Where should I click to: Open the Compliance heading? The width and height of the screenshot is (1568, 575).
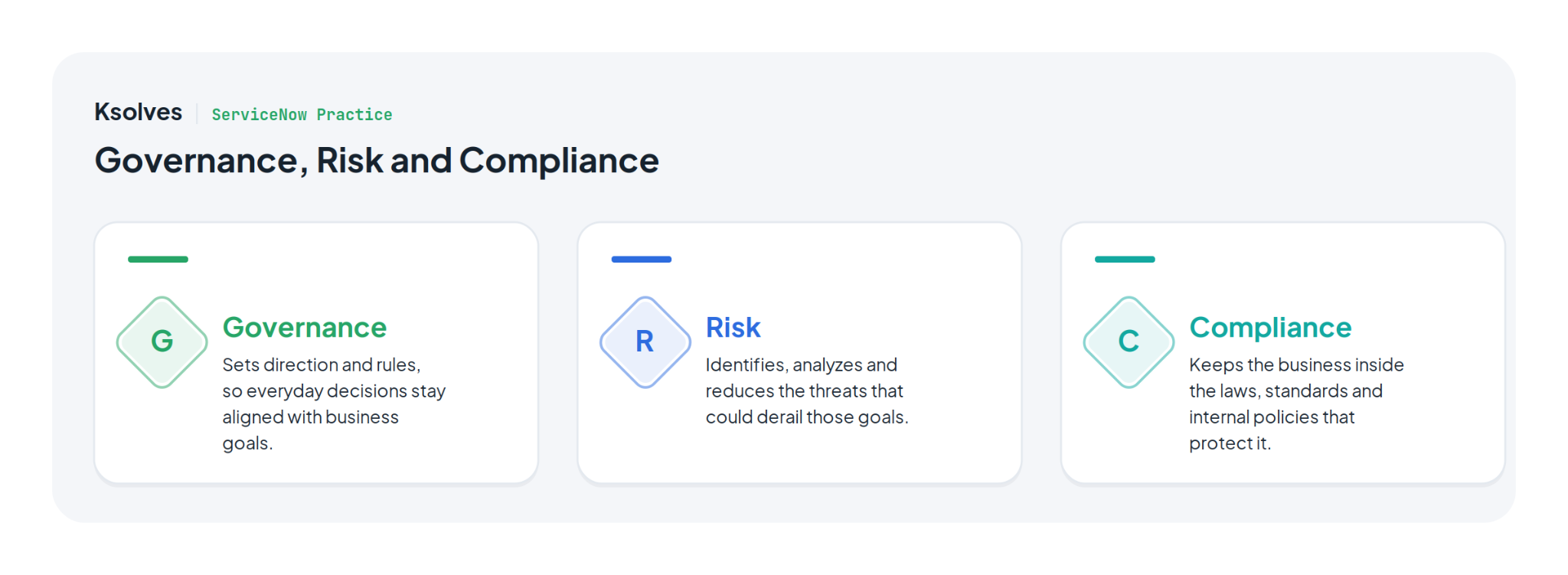pyautogui.click(x=1270, y=328)
